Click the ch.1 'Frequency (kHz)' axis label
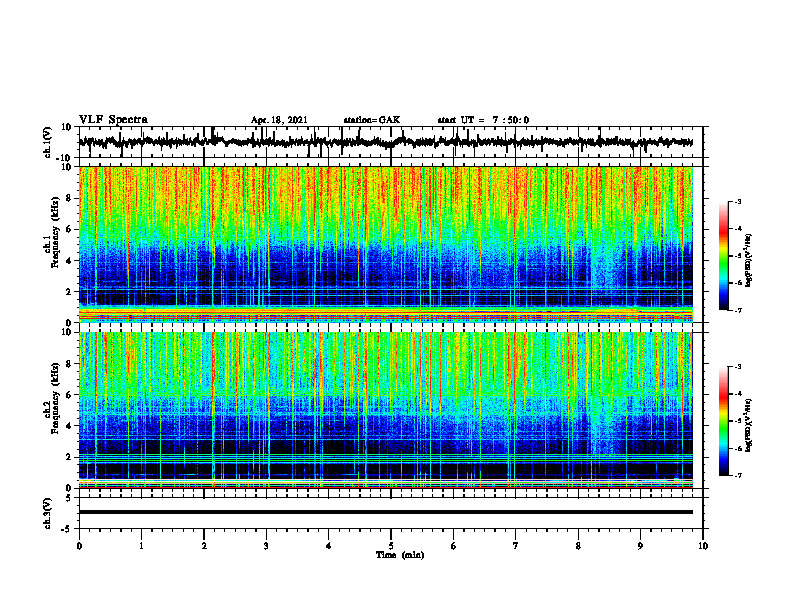792x612 pixels. [x=55, y=232]
